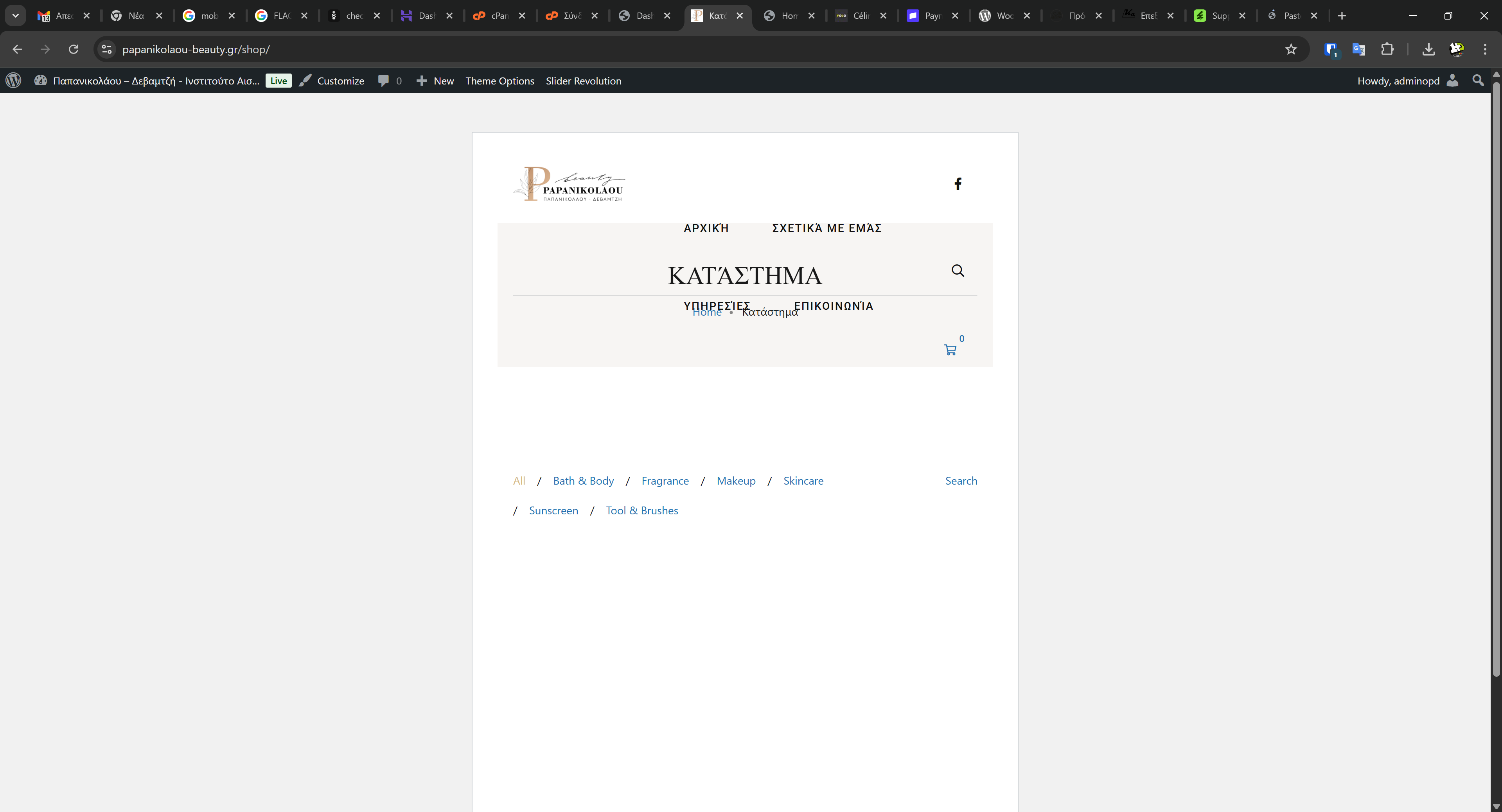
Task: Click the page vertical scrollbar
Action: tap(1496, 379)
